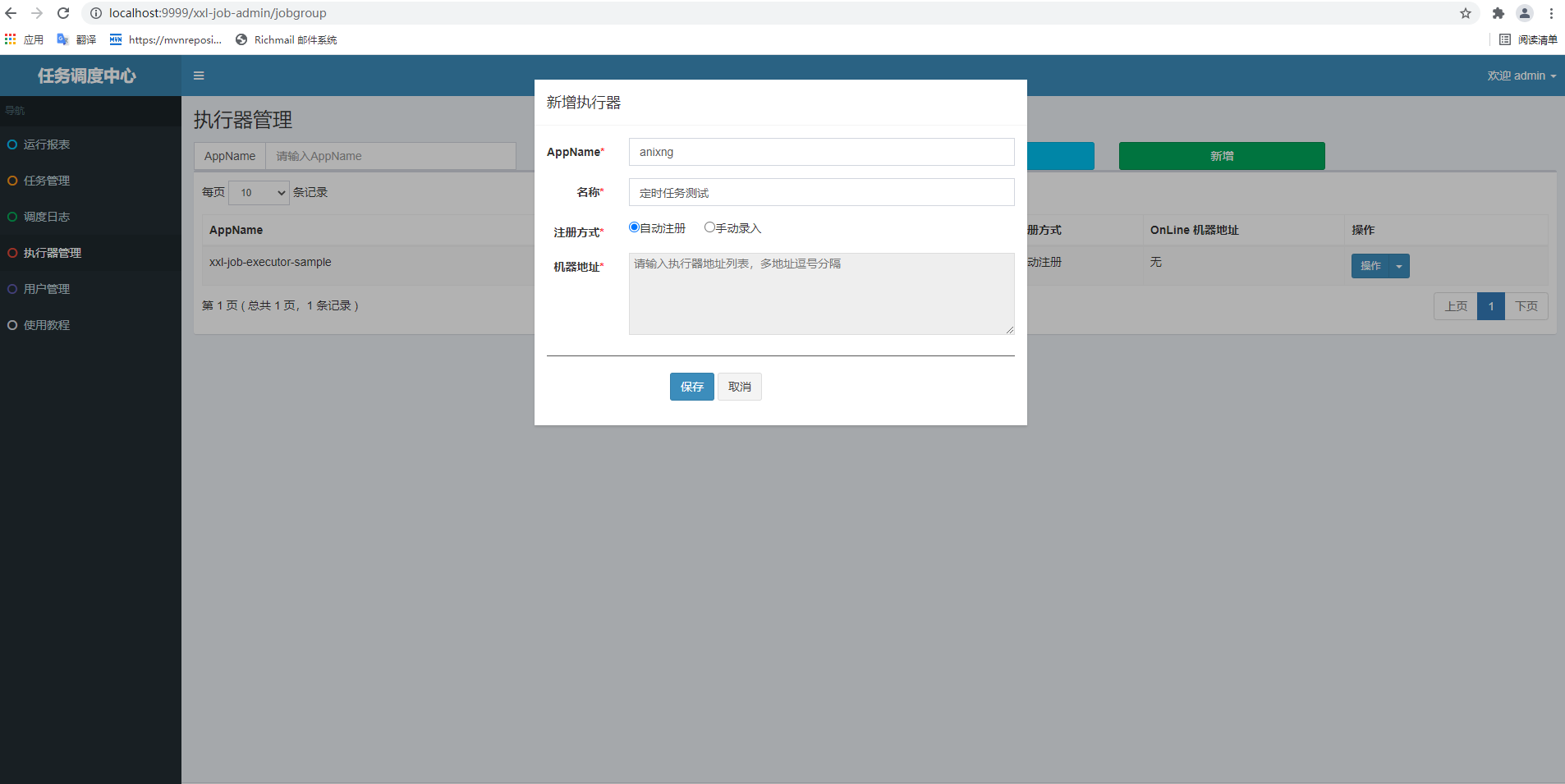The height and width of the screenshot is (784, 1565).
Task: Click the blue 操作 button
Action: tap(1370, 266)
